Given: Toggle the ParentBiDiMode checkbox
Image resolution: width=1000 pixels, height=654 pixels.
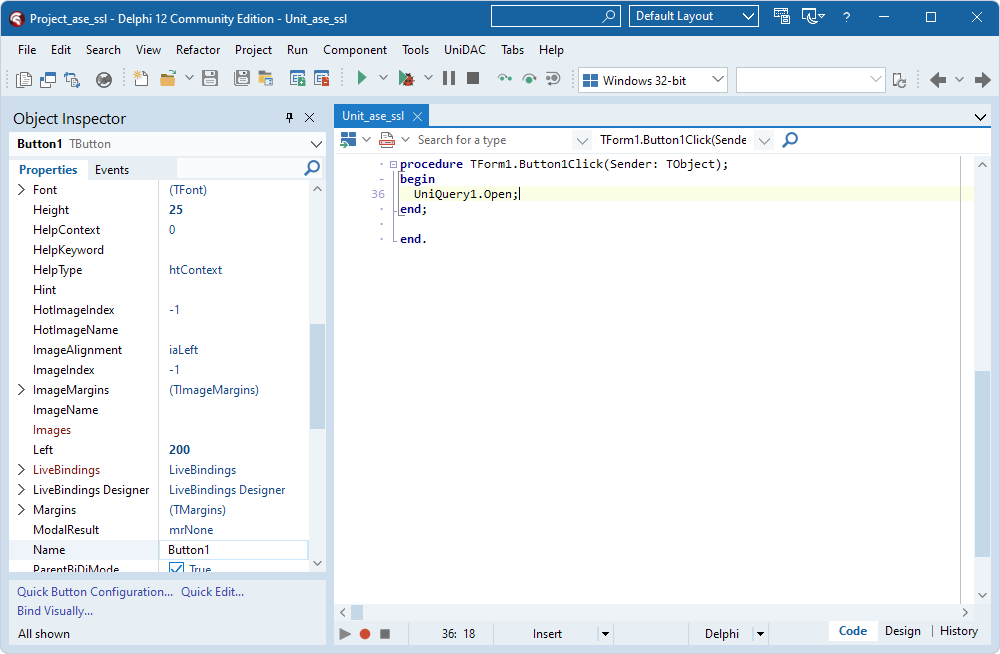Looking at the screenshot, I should [x=177, y=569].
